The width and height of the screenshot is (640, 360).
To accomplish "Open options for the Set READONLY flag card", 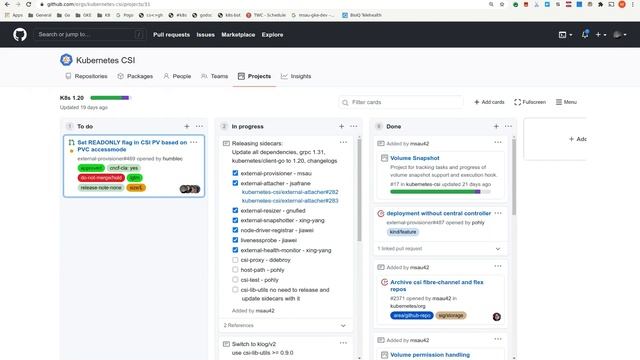I will tap(194, 142).
